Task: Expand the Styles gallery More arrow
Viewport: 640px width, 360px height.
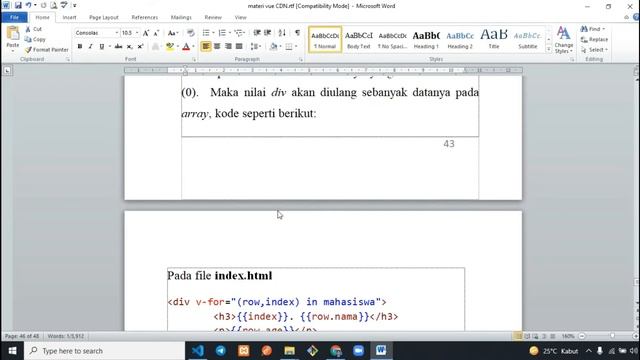Action: point(549,50)
